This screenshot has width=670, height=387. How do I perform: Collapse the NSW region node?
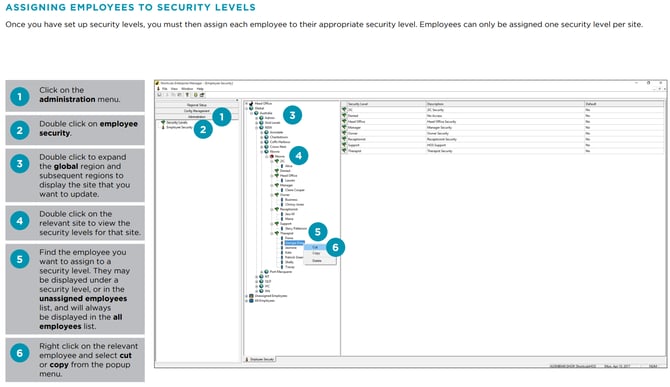pos(257,127)
